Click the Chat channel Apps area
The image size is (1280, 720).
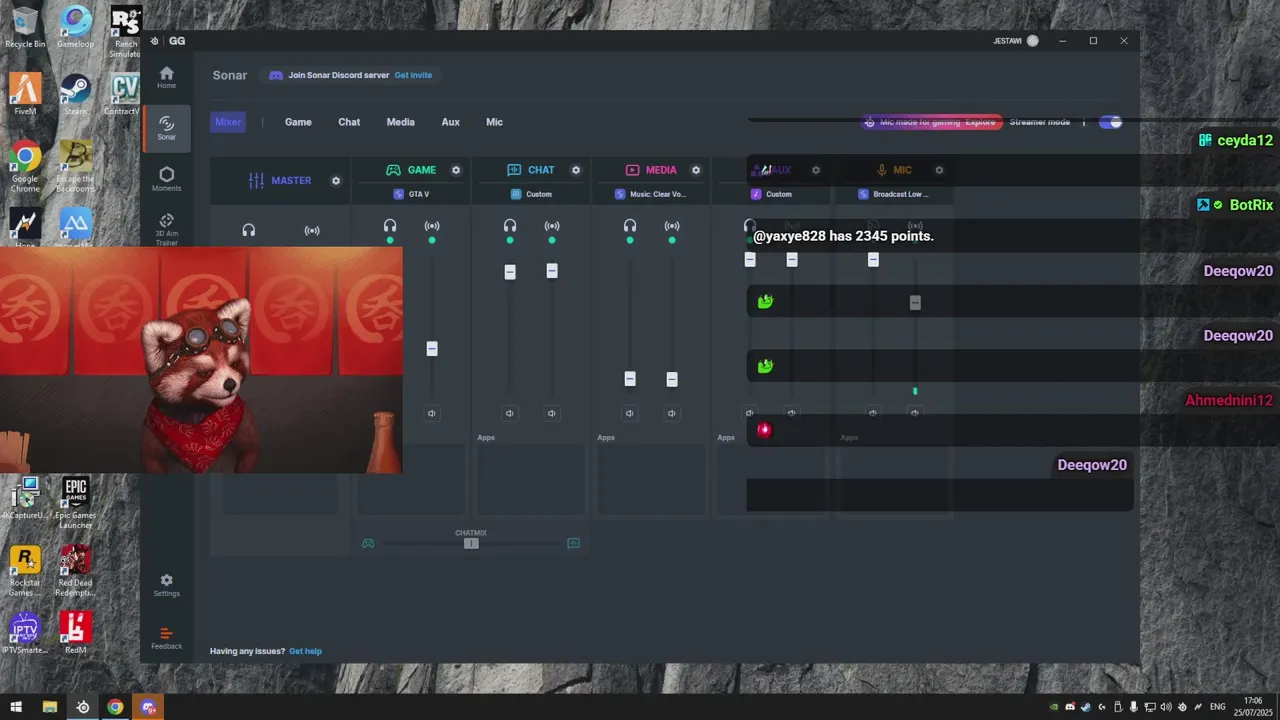[x=531, y=478]
